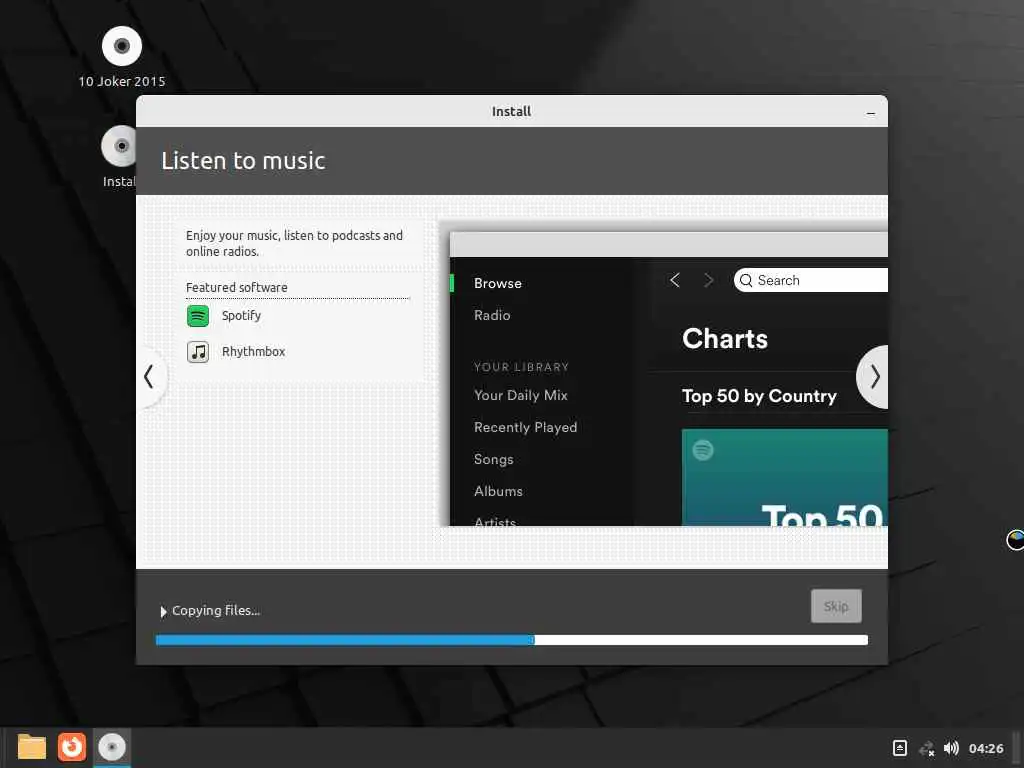Click the Enjoy your music description text

[x=295, y=243]
